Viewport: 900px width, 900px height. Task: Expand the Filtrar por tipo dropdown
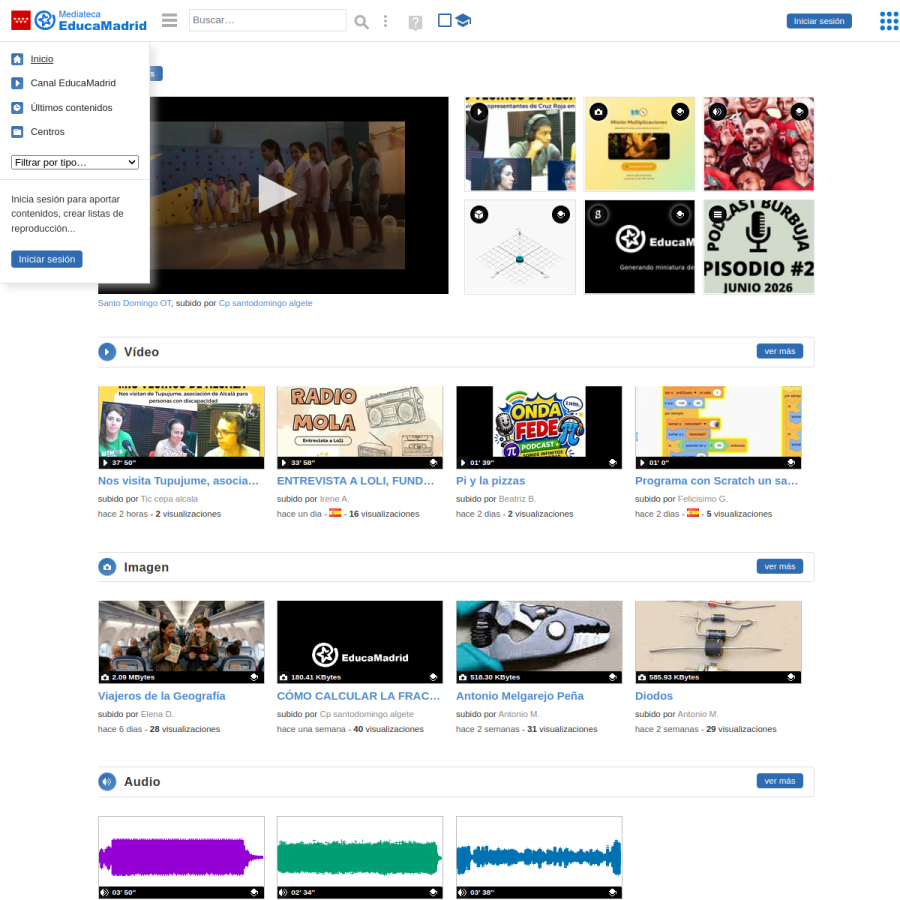[75, 162]
